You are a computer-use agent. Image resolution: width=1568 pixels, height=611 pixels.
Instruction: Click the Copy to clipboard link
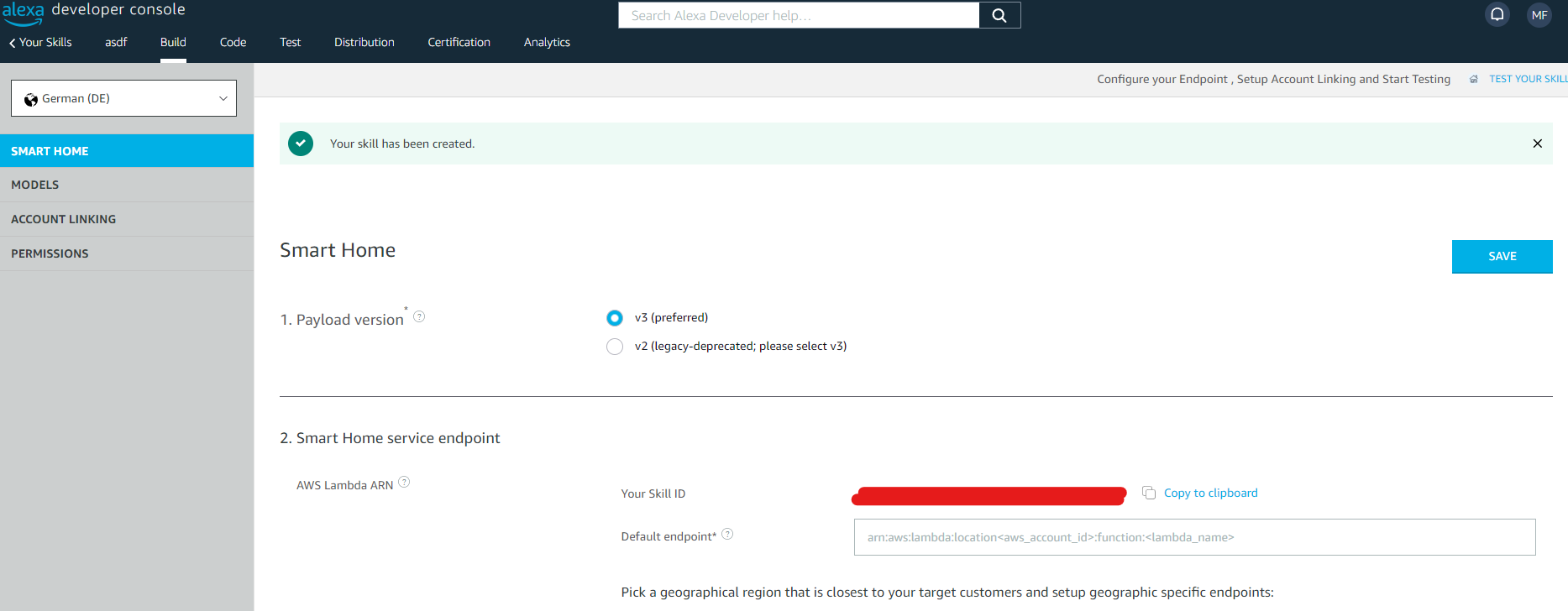1210,493
